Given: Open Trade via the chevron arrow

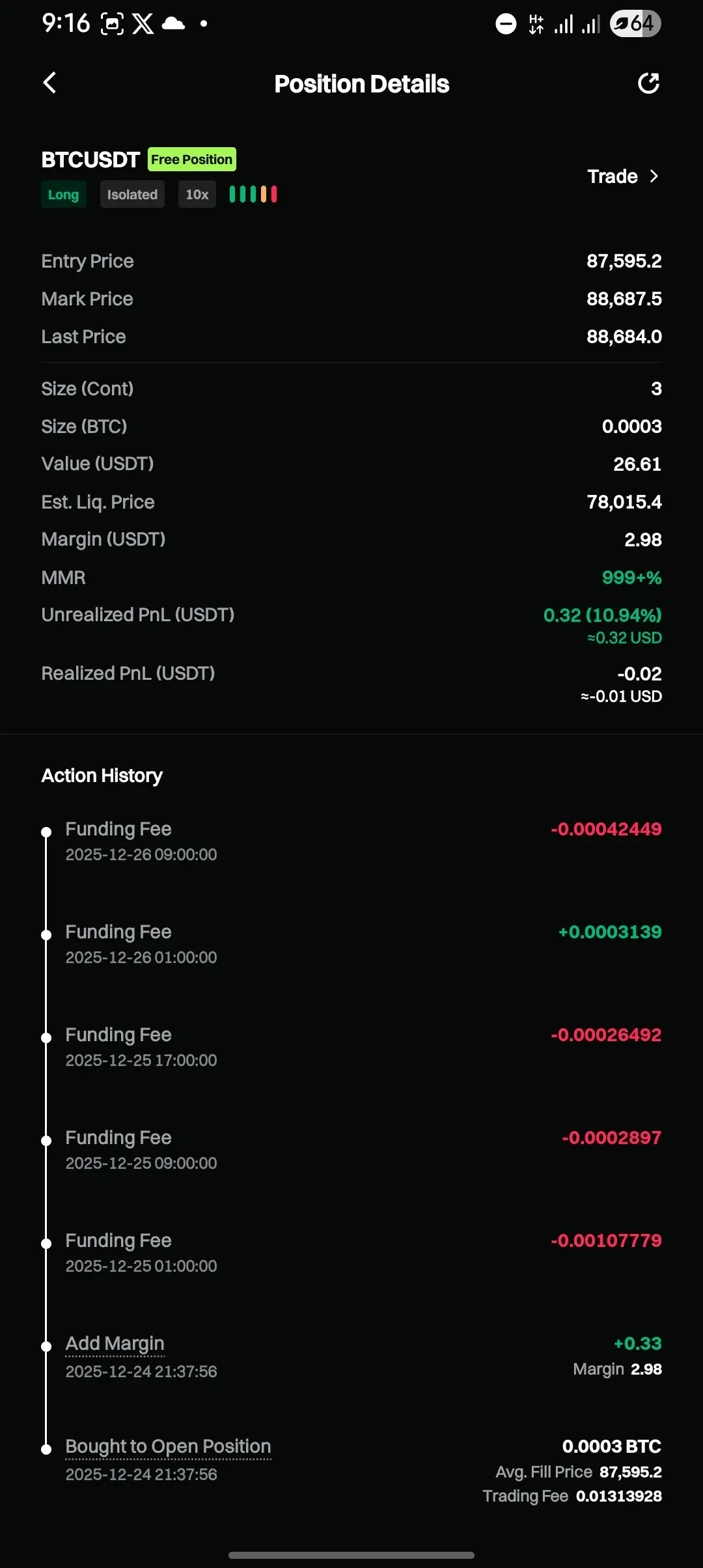Looking at the screenshot, I should coord(654,176).
